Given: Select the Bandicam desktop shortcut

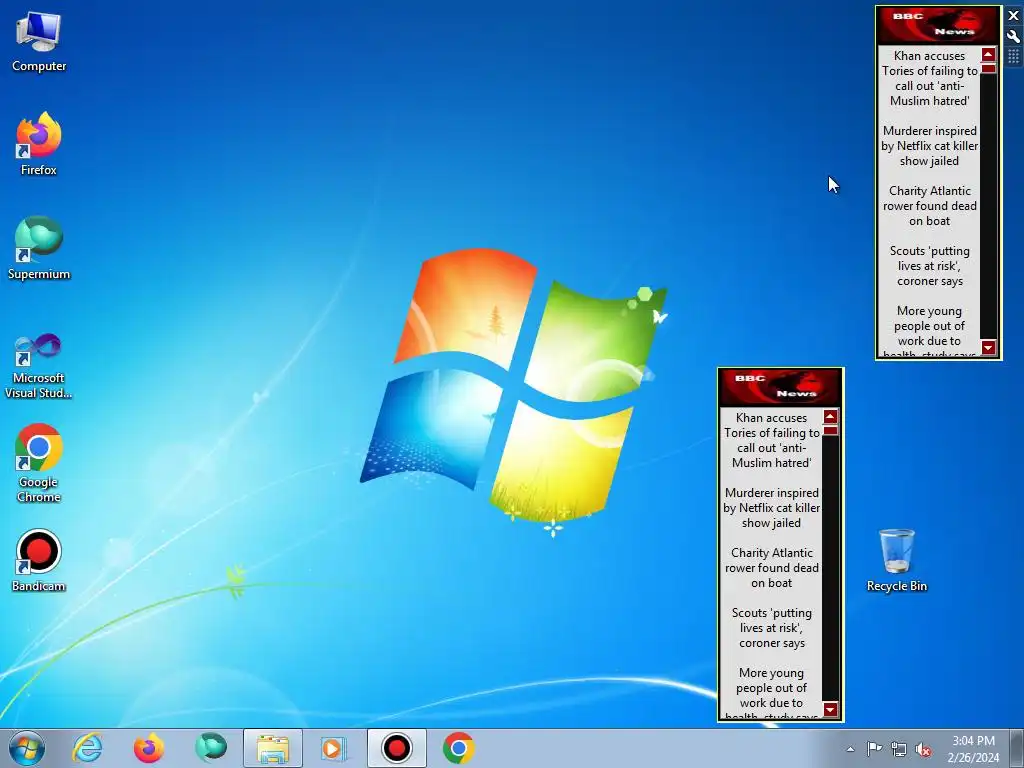Looking at the screenshot, I should tap(39, 560).
